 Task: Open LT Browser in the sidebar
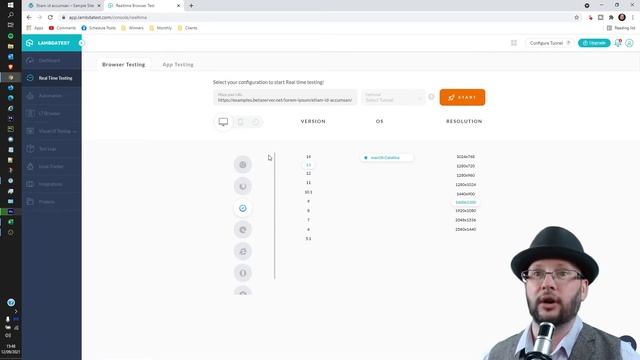point(51,113)
